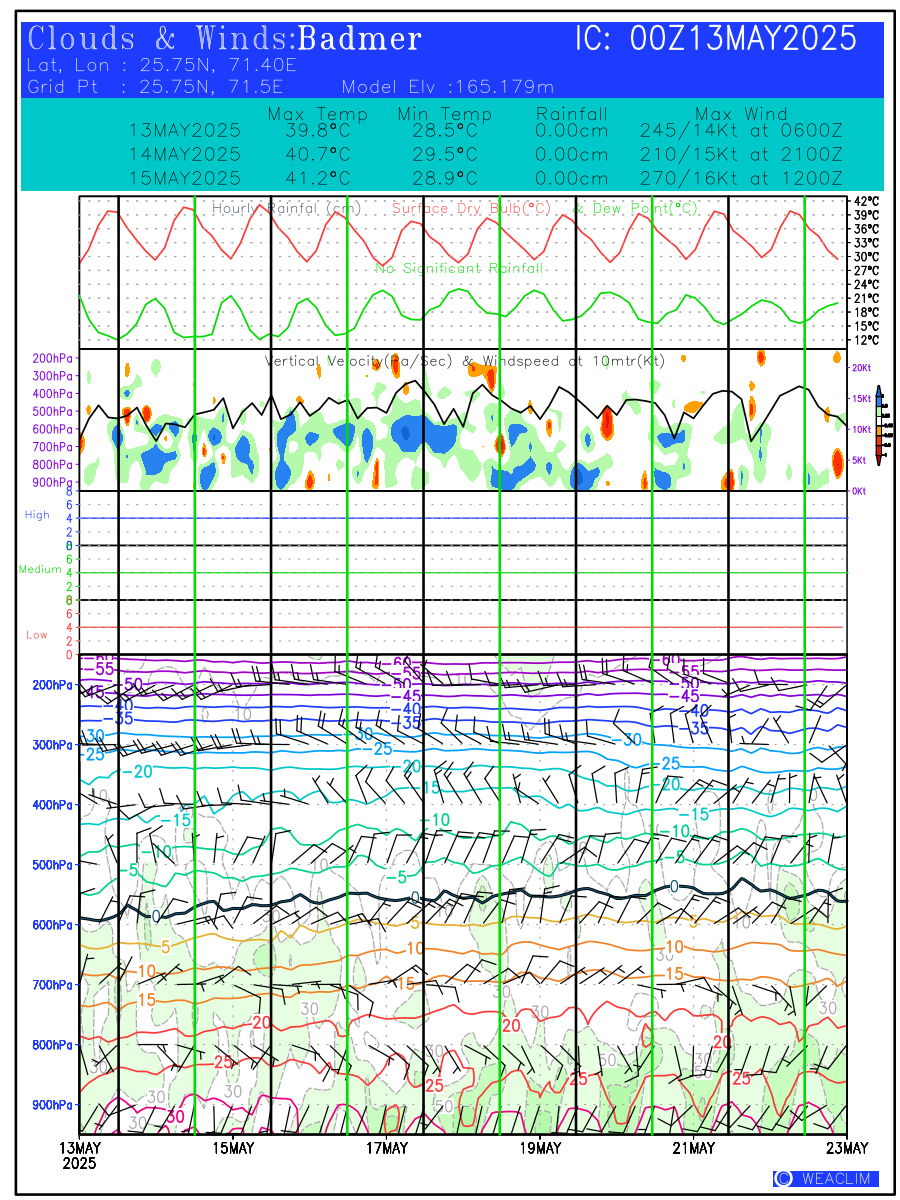This screenshot has width=900, height=1200.
Task: Select the '245/14Kt at 0600Z' wind value
Action: pos(741,131)
